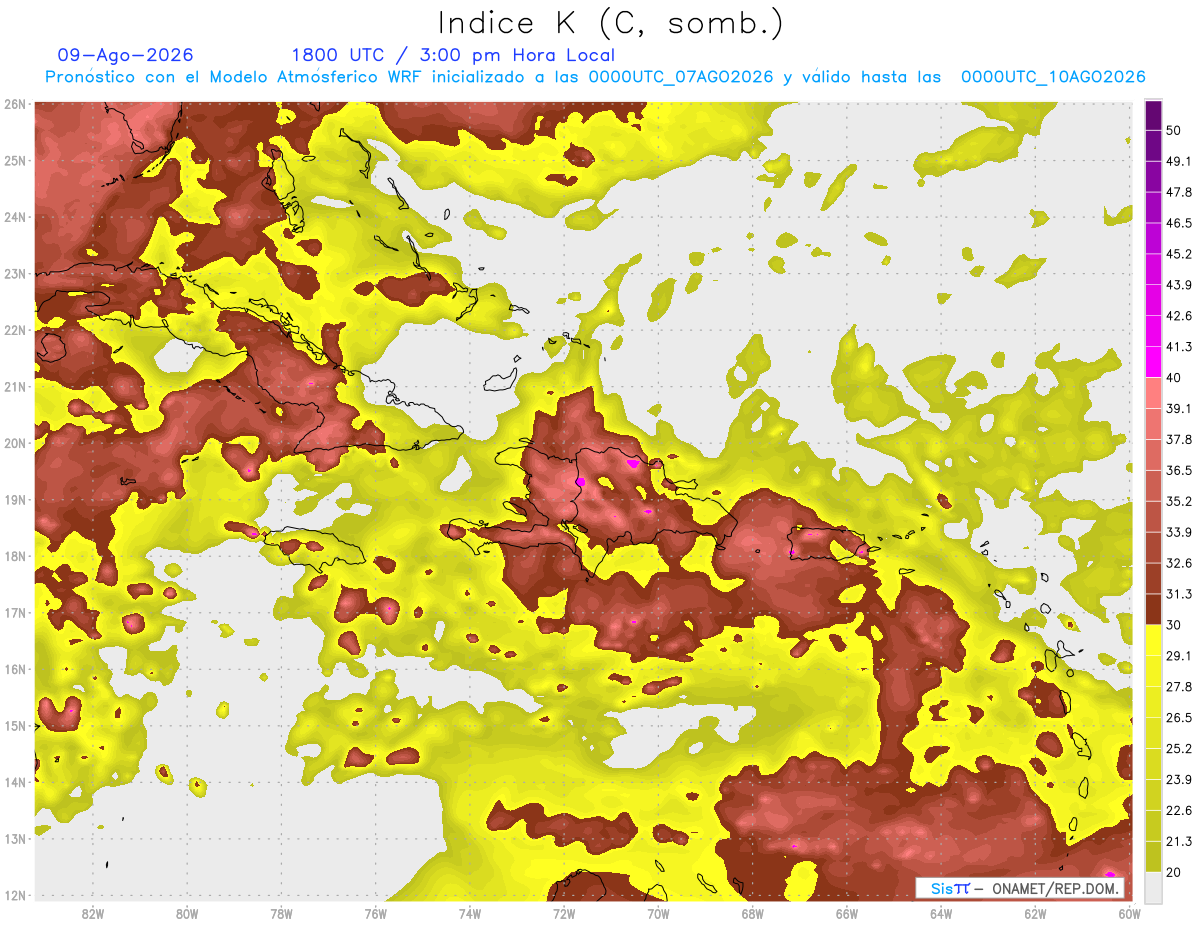Click the color scale value "45.2"

click(x=1178, y=254)
